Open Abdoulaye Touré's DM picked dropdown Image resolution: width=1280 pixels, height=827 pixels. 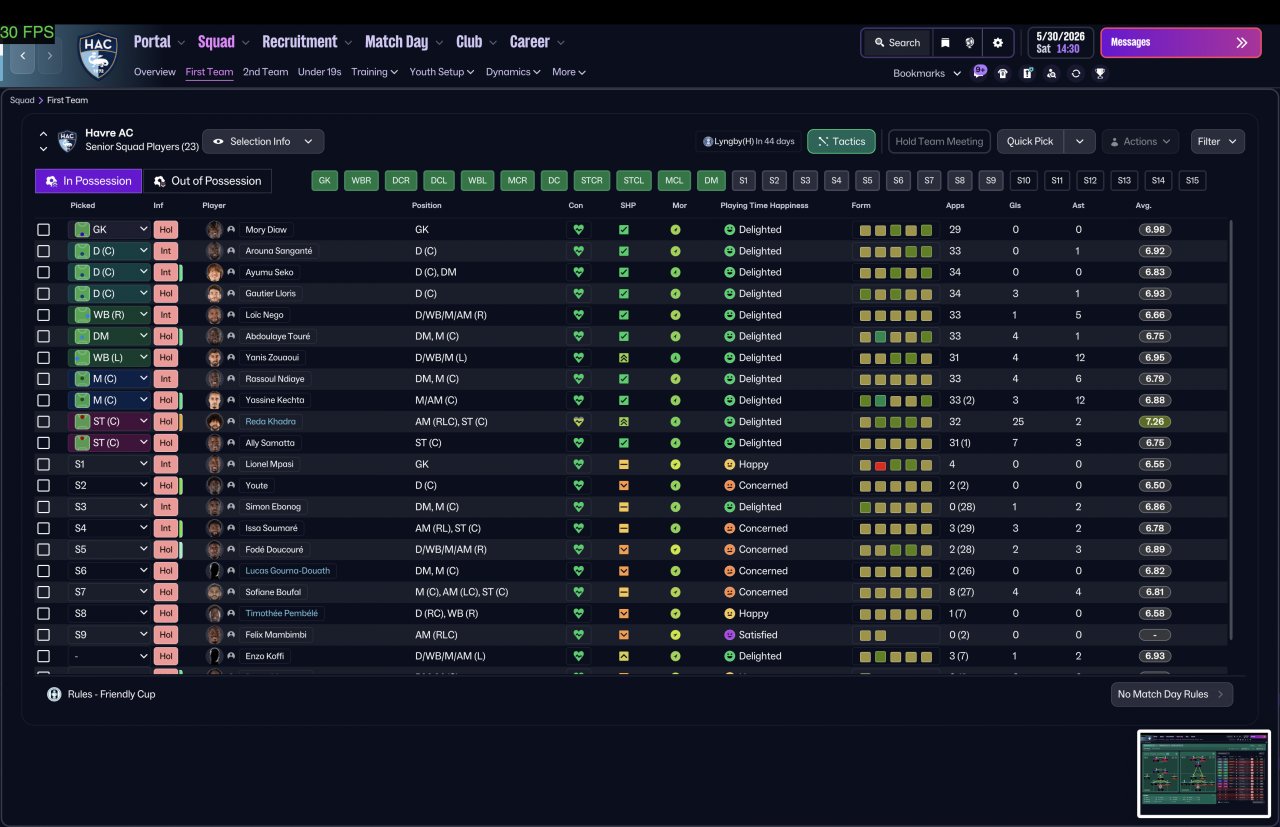coord(109,336)
